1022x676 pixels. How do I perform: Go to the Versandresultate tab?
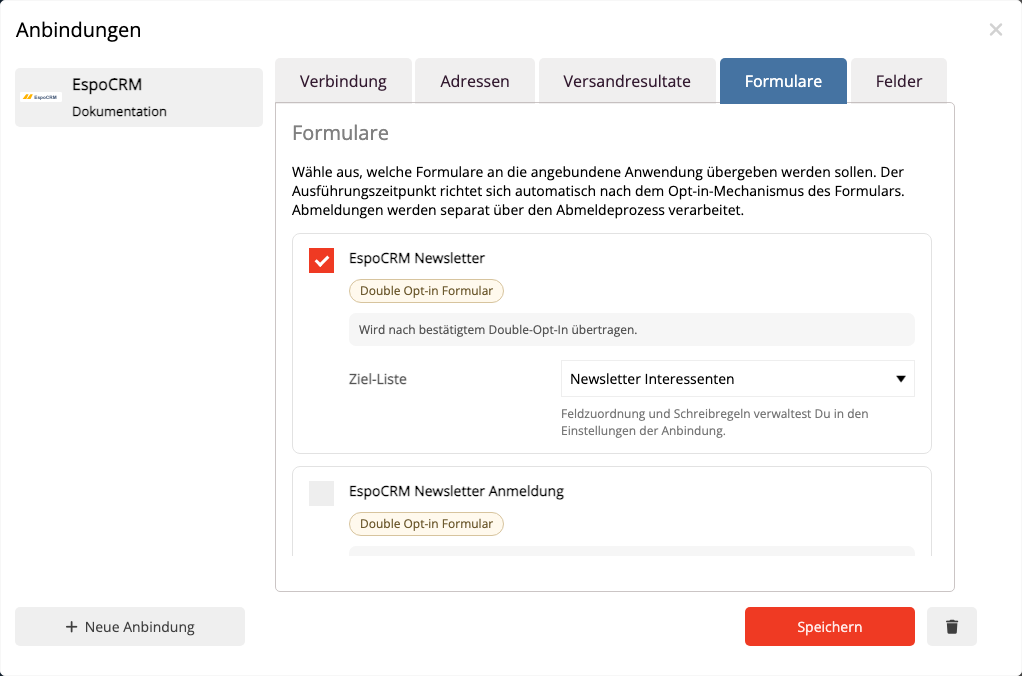coord(626,81)
